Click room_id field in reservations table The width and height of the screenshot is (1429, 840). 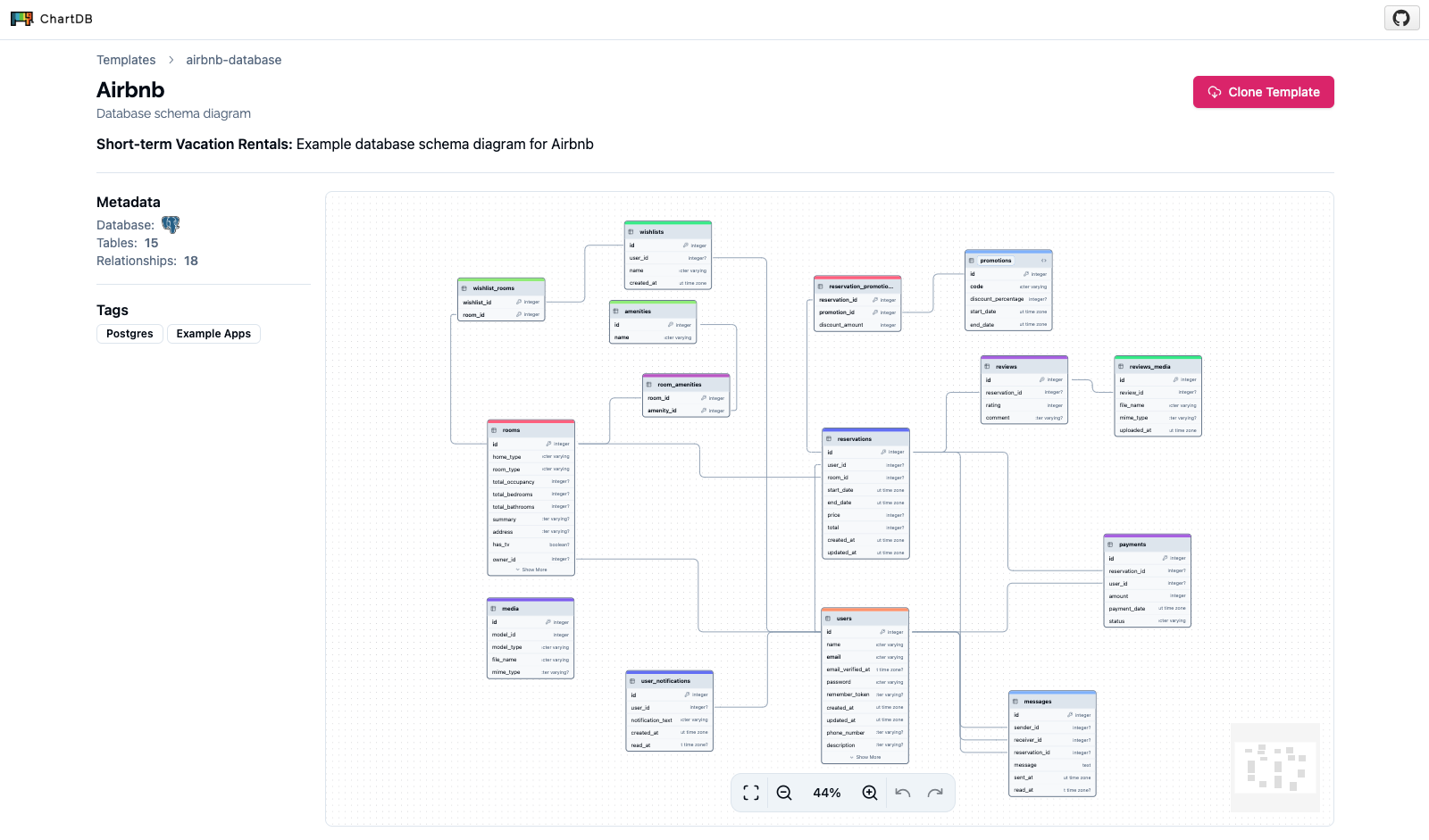coord(865,478)
